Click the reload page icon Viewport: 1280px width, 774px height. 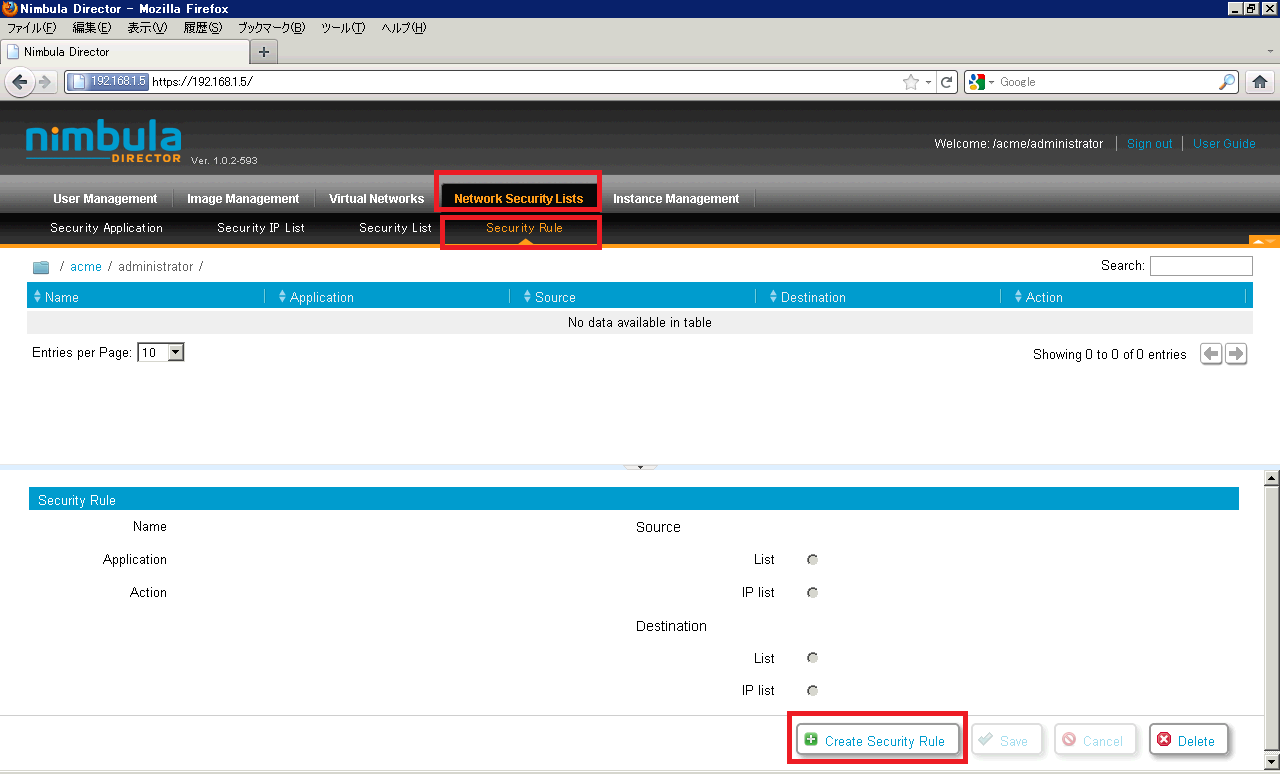(x=947, y=82)
